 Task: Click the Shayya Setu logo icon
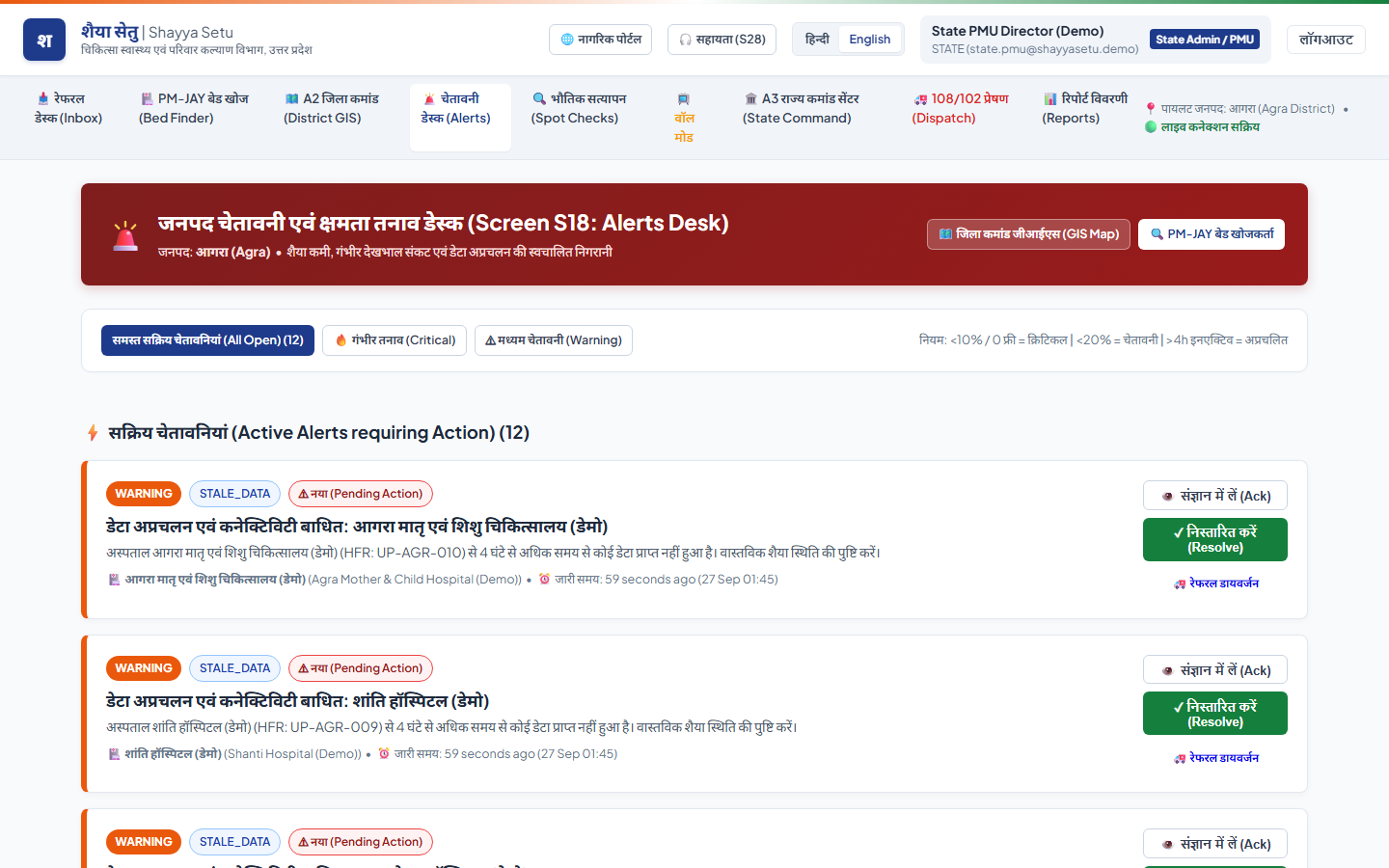tap(44, 40)
